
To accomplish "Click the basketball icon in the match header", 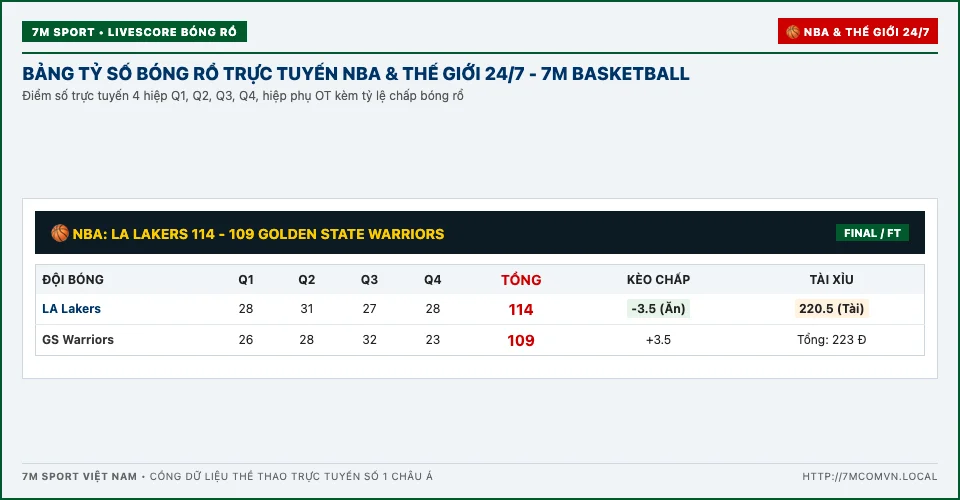I will click(60, 233).
